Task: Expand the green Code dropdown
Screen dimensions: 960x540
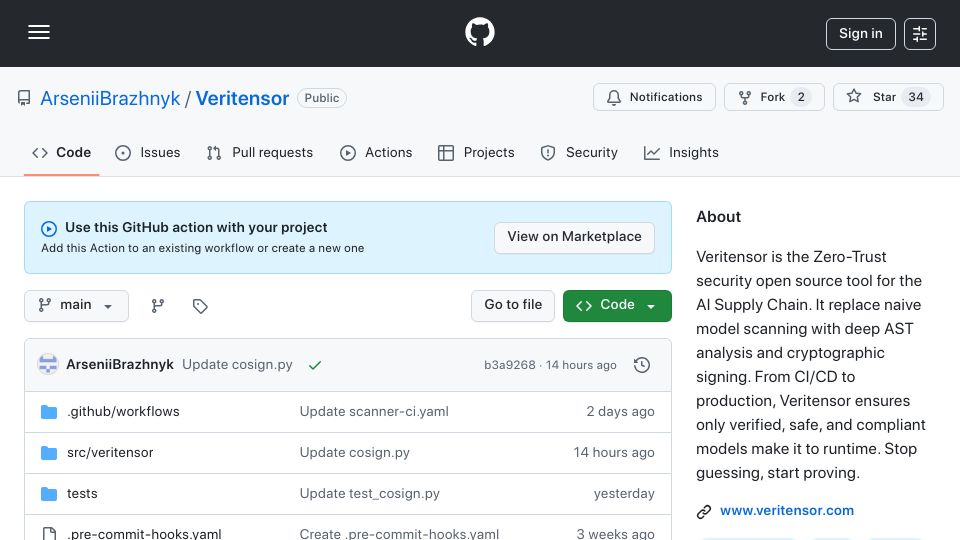Action: [x=617, y=306]
